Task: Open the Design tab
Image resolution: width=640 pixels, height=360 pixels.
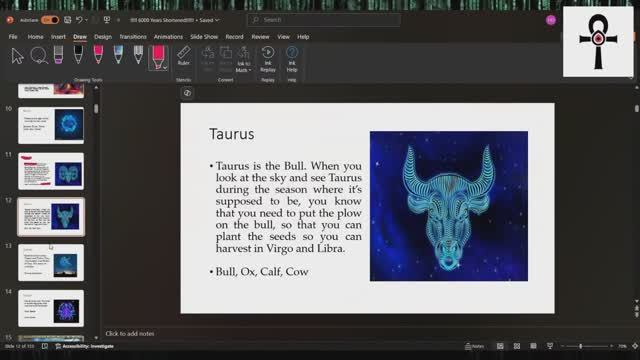Action: (103, 37)
